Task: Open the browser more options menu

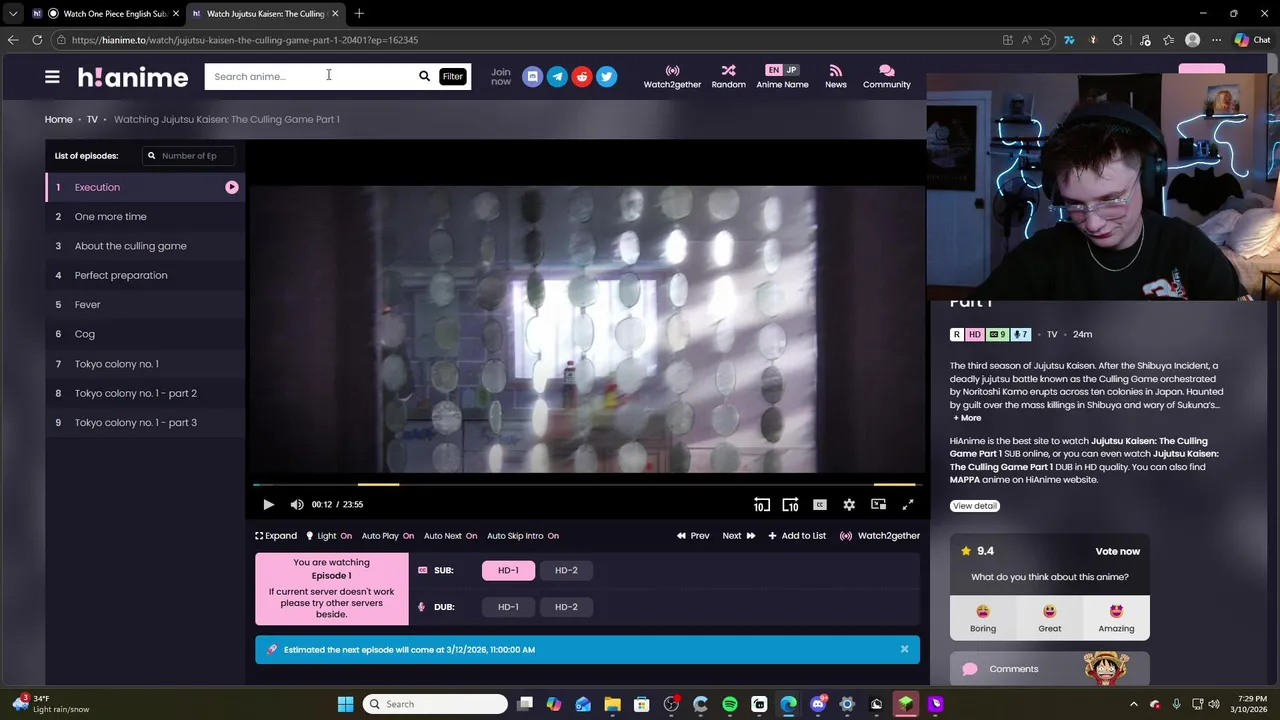Action: [1216, 40]
